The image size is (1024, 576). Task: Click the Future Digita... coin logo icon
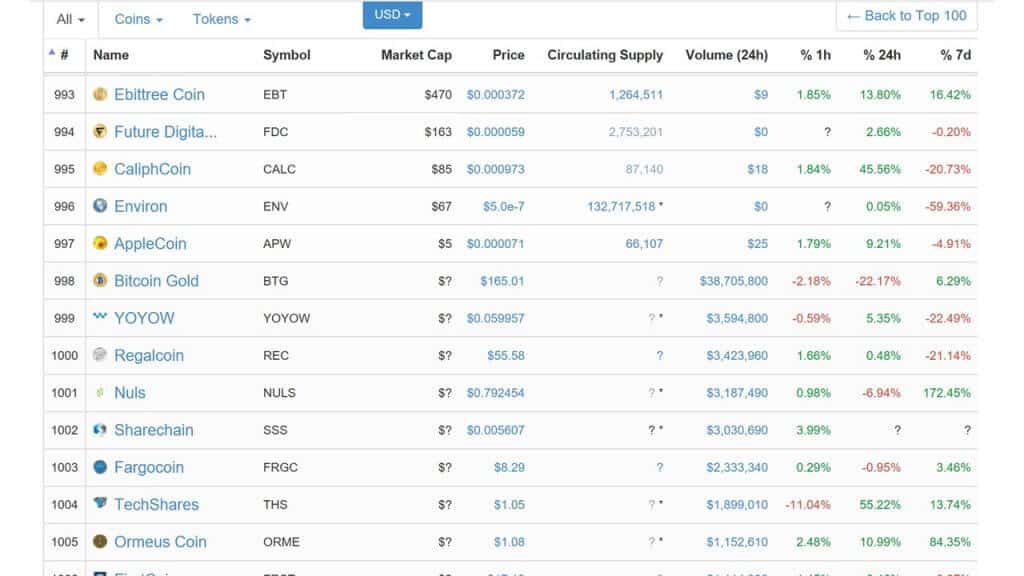coord(100,132)
